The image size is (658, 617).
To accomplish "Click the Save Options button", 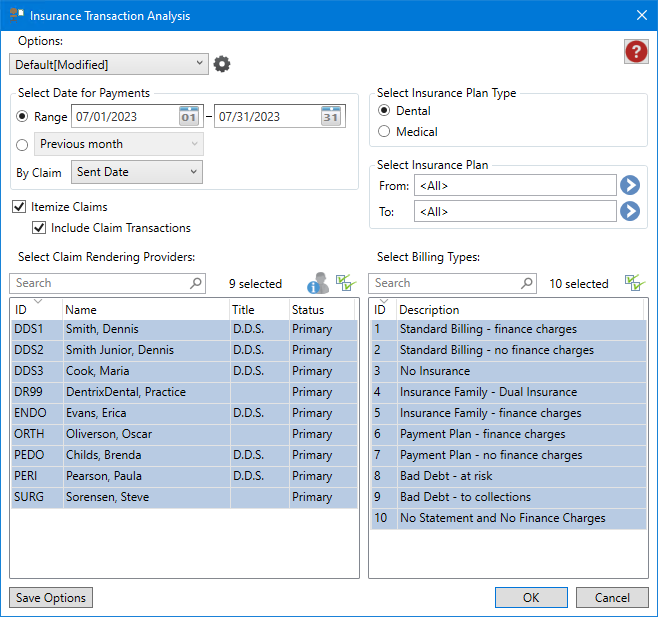I will (51, 598).
